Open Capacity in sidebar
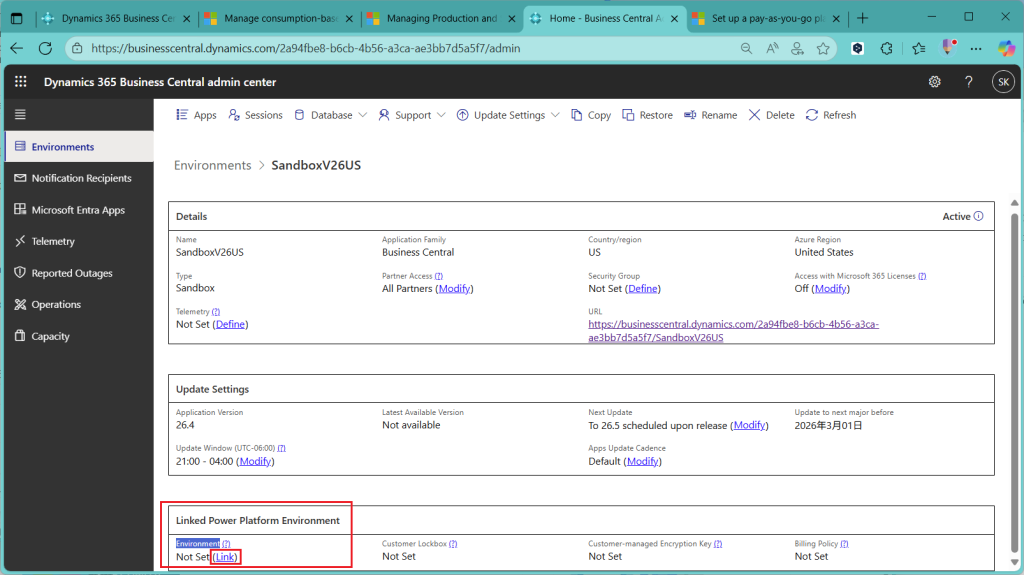 coord(79,336)
